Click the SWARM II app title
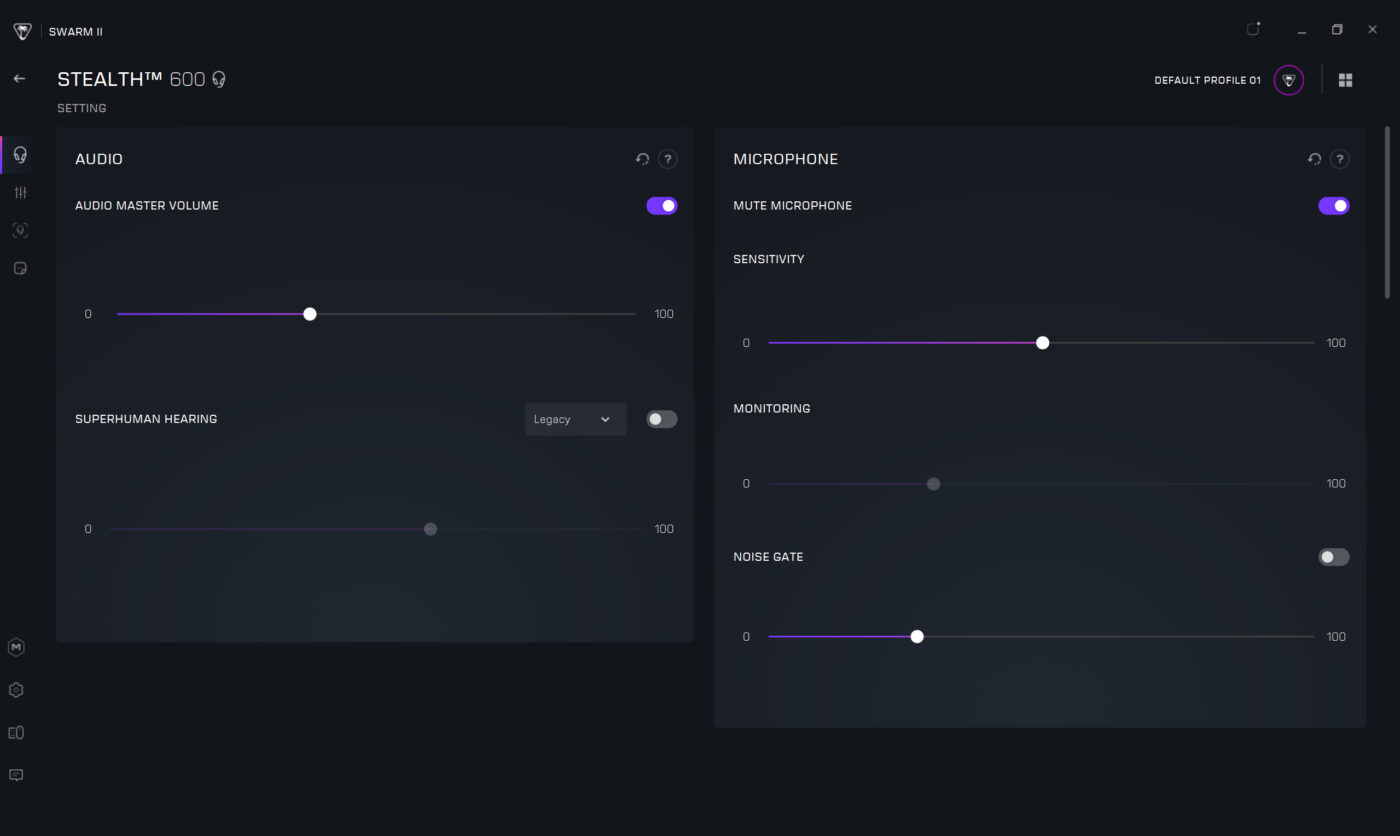The image size is (1400, 836). coord(76,32)
